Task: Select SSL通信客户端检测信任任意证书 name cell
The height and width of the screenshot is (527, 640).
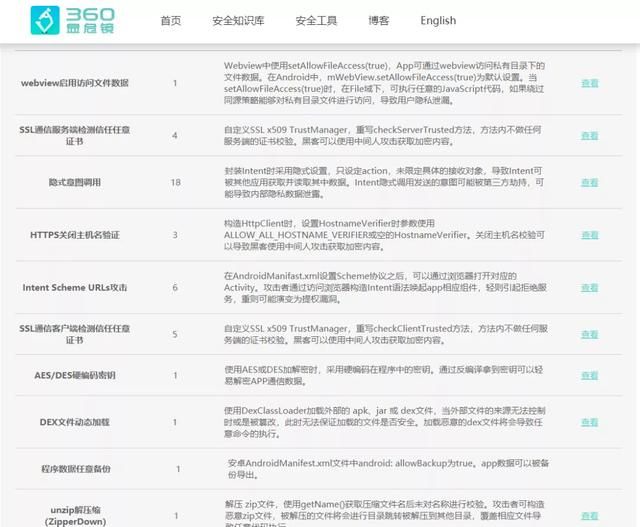Action: [75, 334]
